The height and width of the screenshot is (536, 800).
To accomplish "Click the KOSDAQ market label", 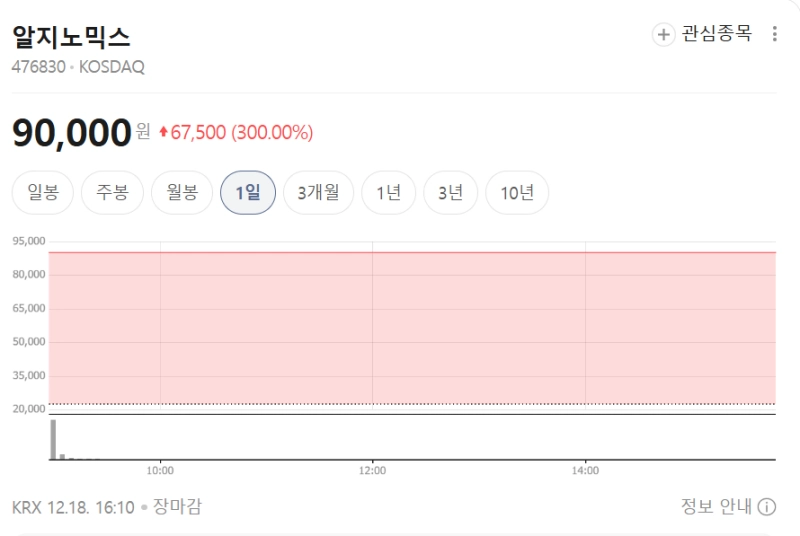I will click(x=112, y=67).
